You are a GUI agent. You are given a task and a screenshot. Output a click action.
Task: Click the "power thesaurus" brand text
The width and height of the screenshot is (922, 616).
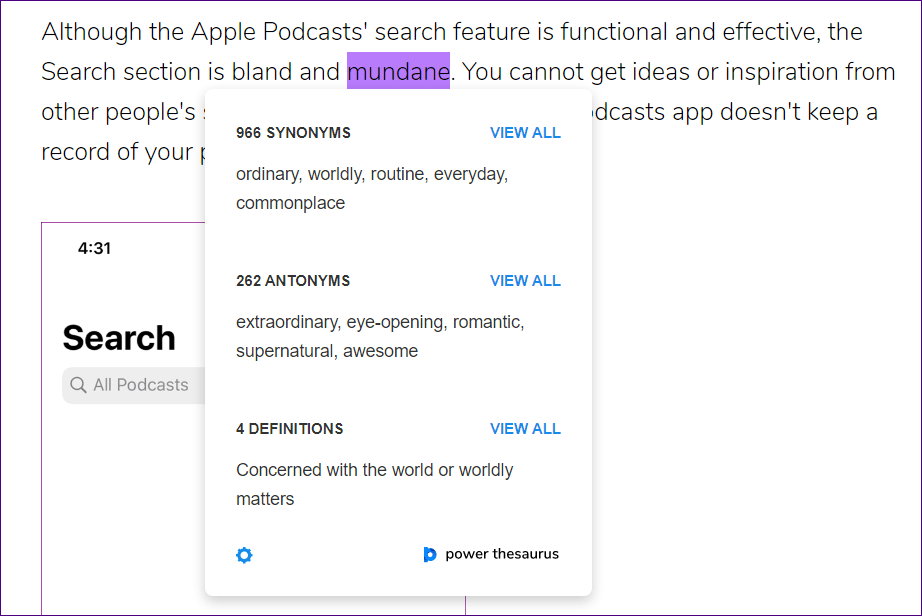point(502,554)
